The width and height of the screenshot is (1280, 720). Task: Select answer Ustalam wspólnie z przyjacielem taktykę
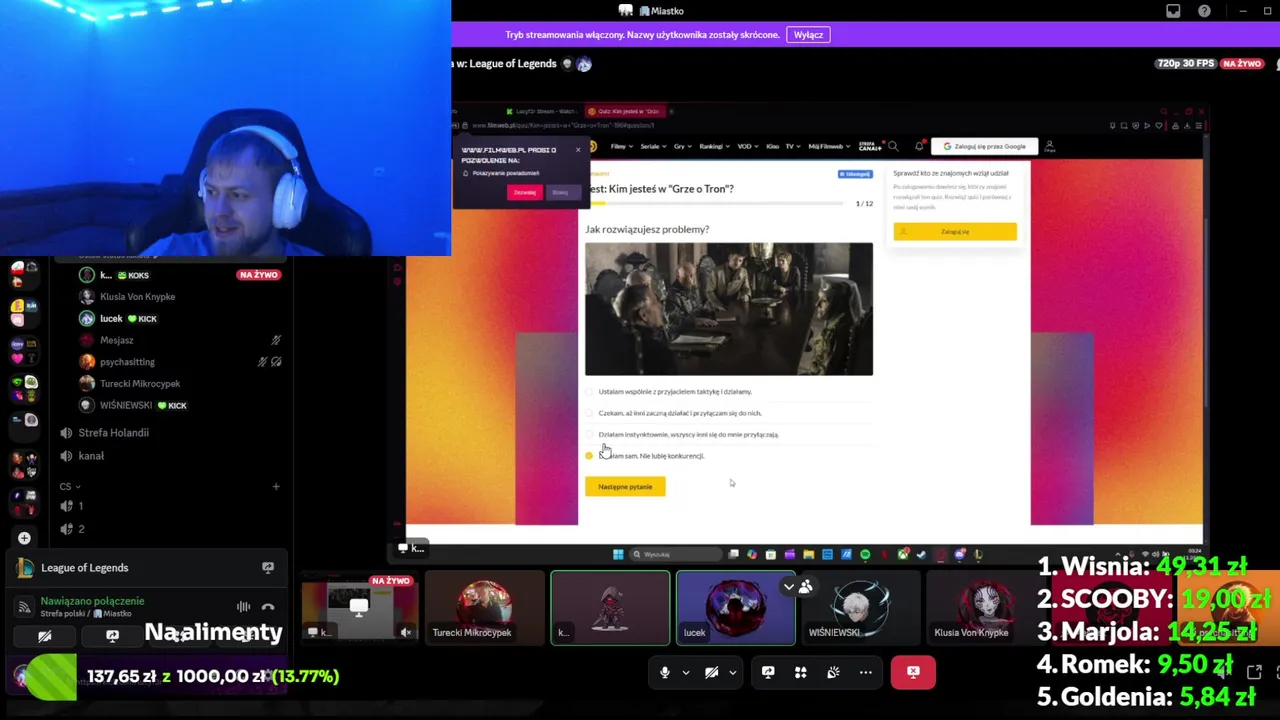pos(675,392)
